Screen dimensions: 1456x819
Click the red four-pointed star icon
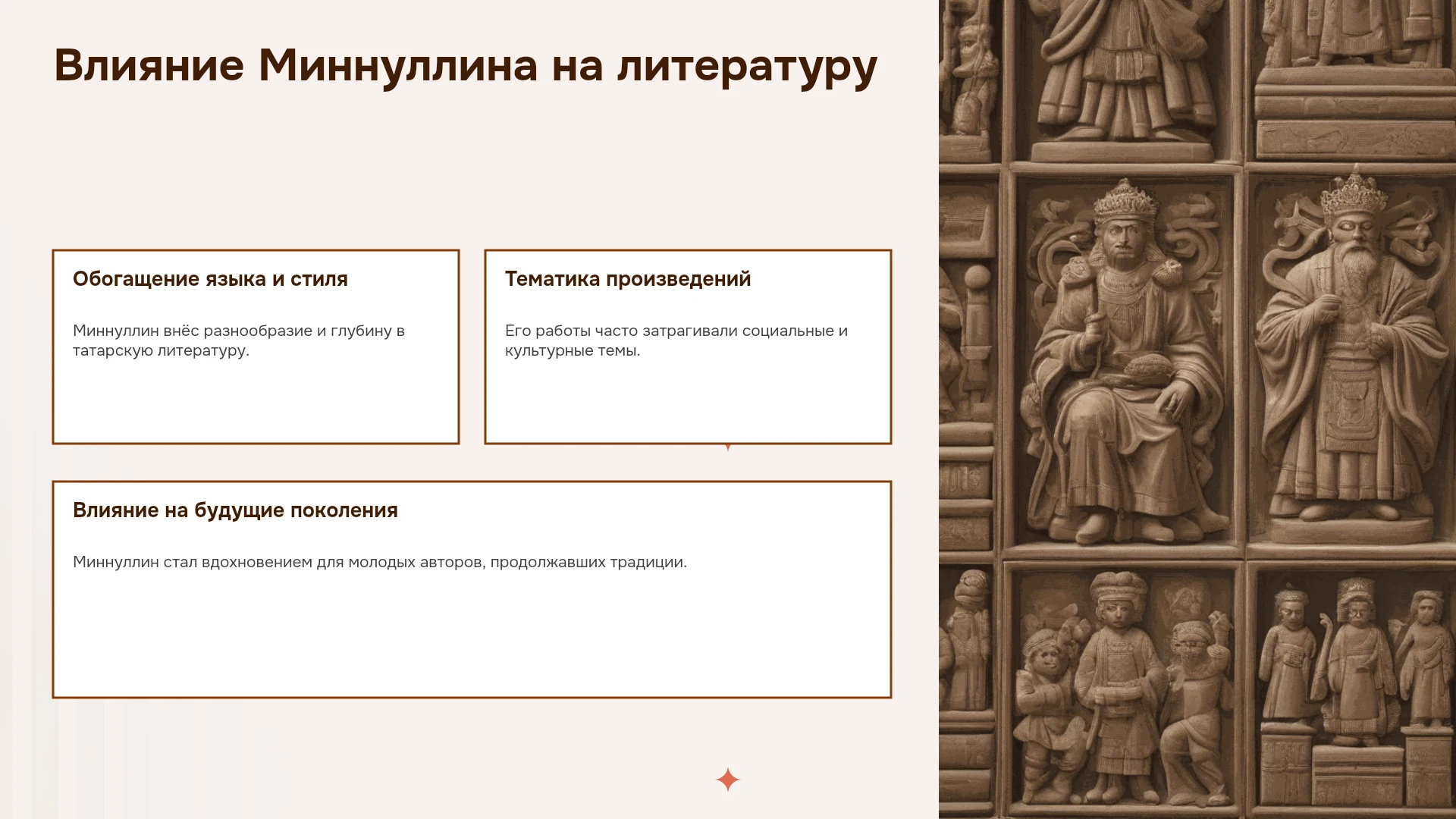tap(727, 780)
